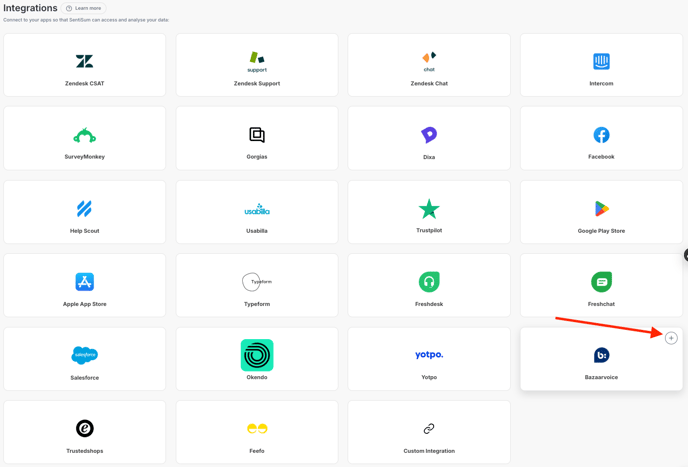The image size is (688, 467).
Task: Select the Intercom logo icon
Action: [601, 61]
